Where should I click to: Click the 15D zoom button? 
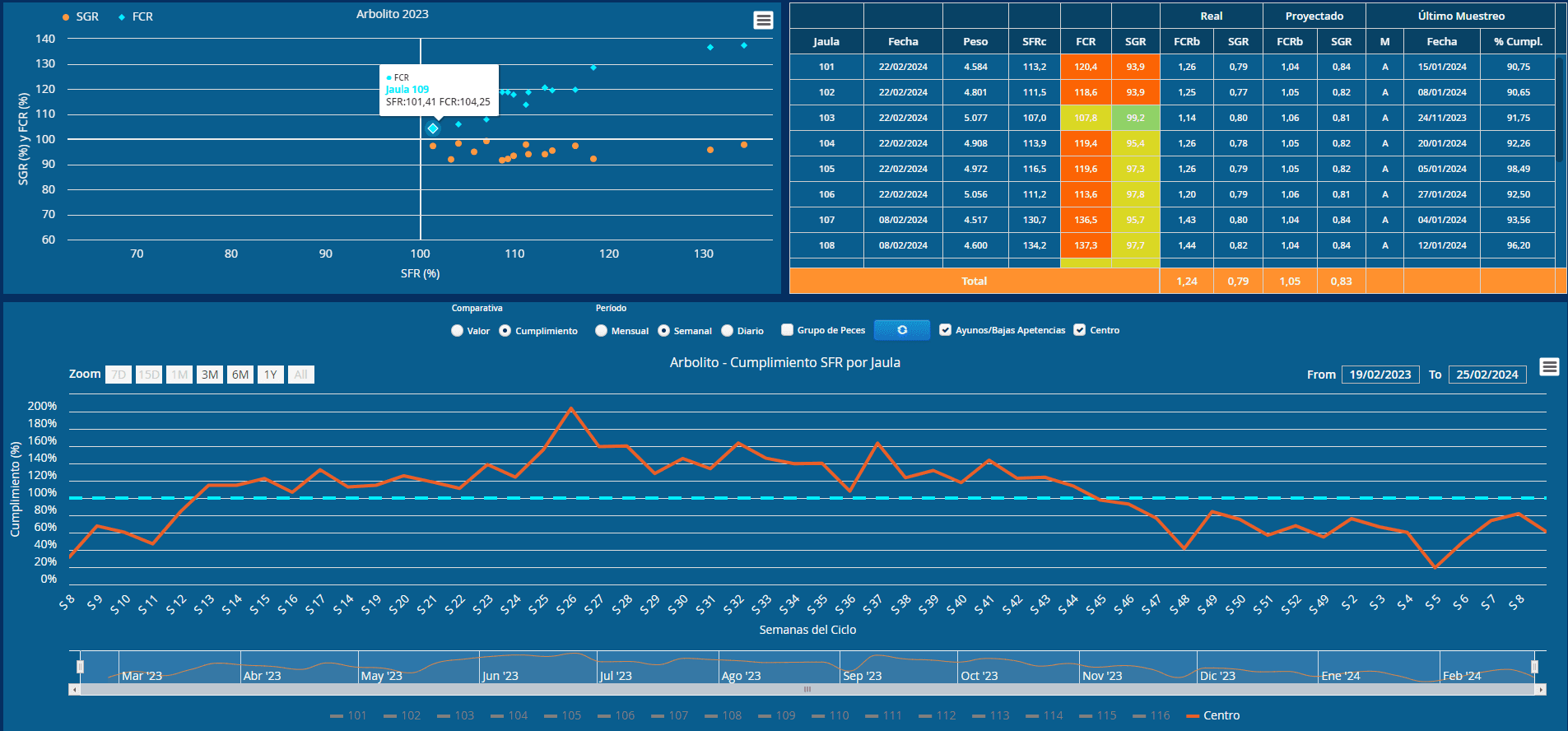(149, 375)
